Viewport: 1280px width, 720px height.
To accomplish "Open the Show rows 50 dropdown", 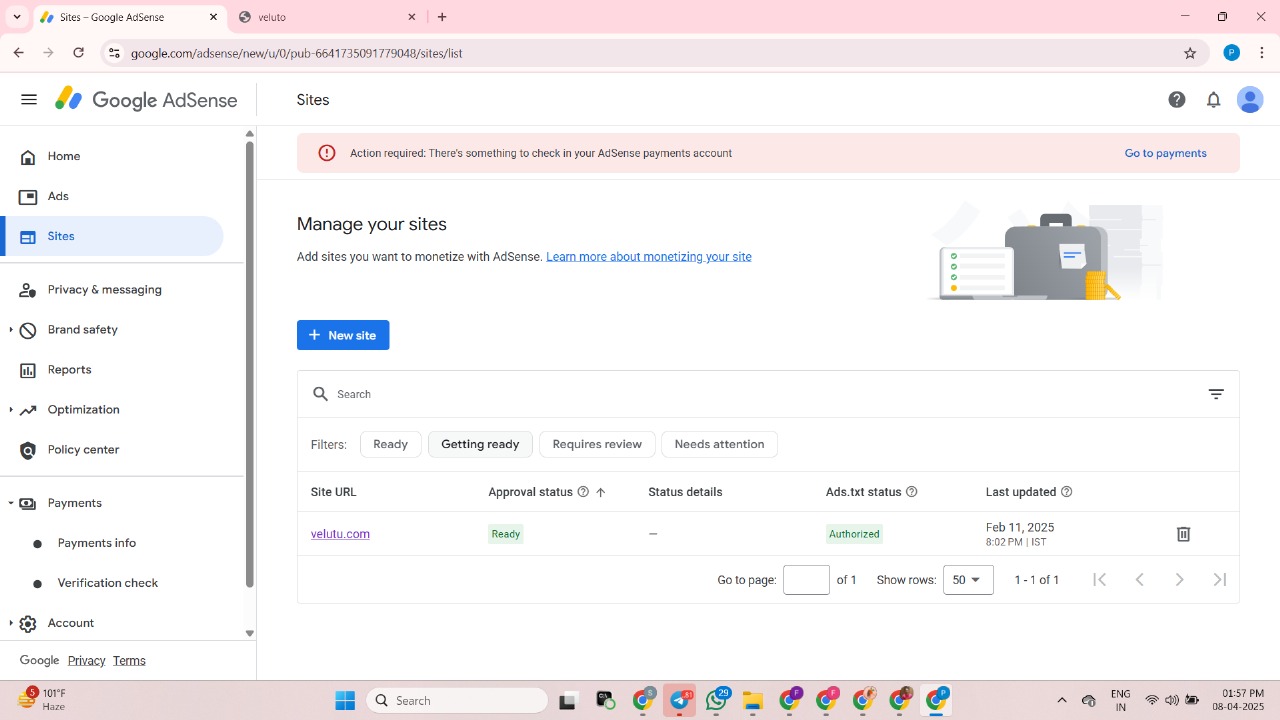I will 968,580.
